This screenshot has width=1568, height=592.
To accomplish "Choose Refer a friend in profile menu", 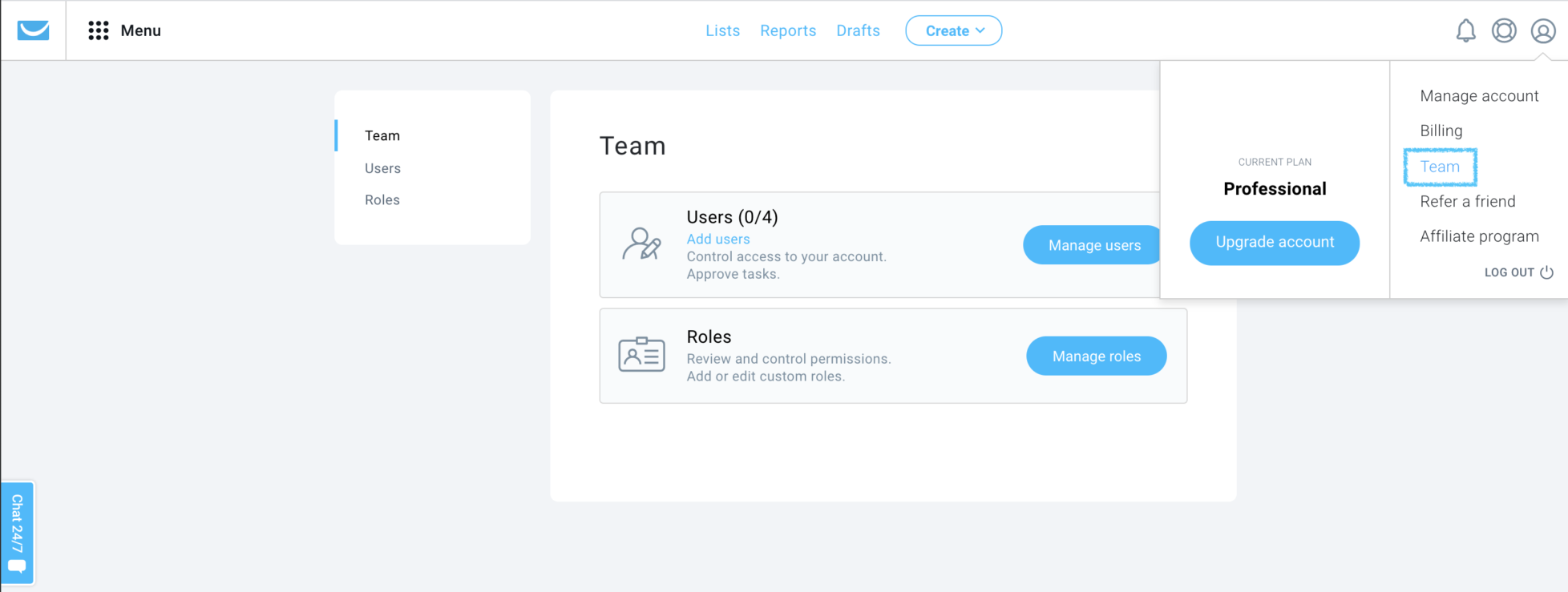I will coord(1468,201).
